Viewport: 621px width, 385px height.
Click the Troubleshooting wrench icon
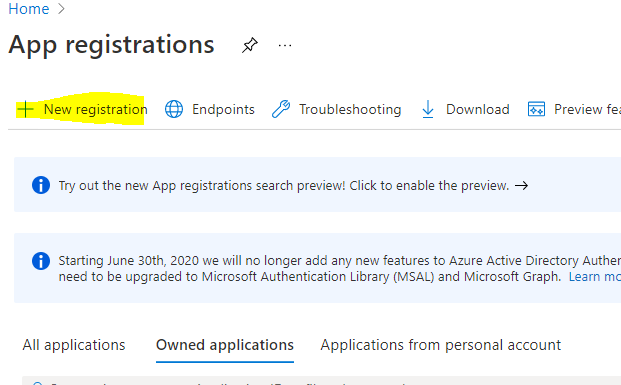[281, 109]
